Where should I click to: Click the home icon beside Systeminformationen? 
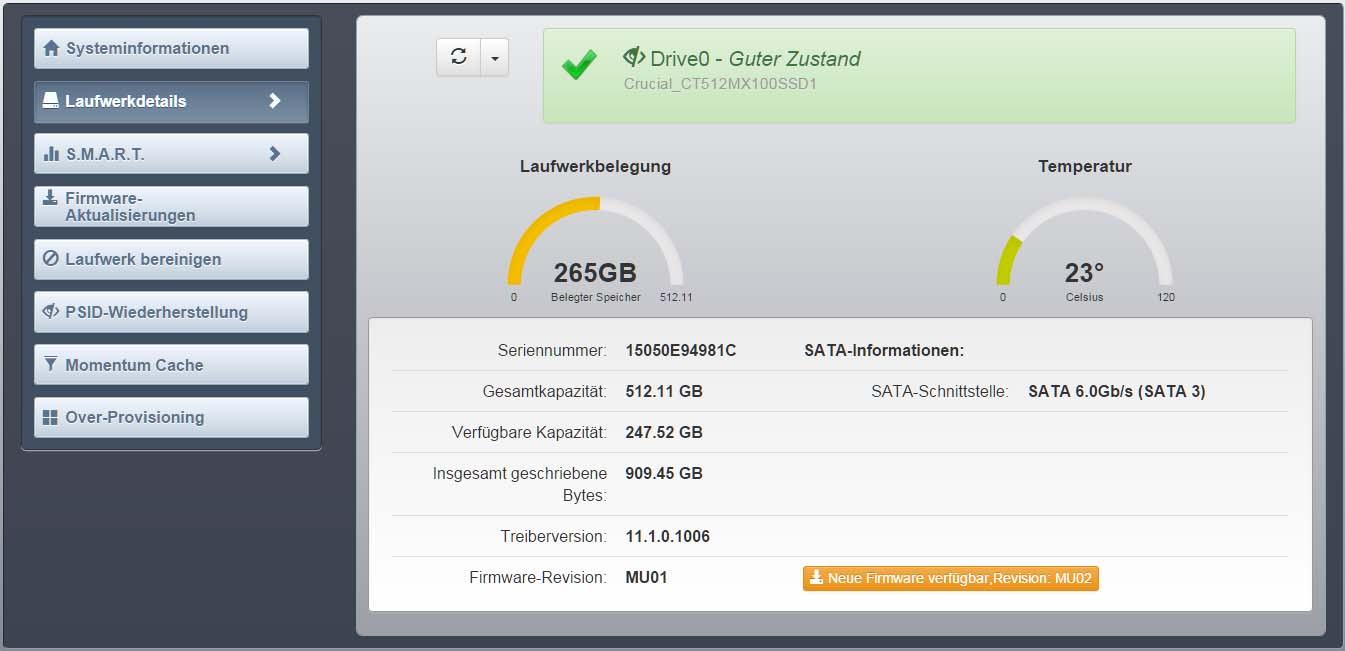[51, 48]
